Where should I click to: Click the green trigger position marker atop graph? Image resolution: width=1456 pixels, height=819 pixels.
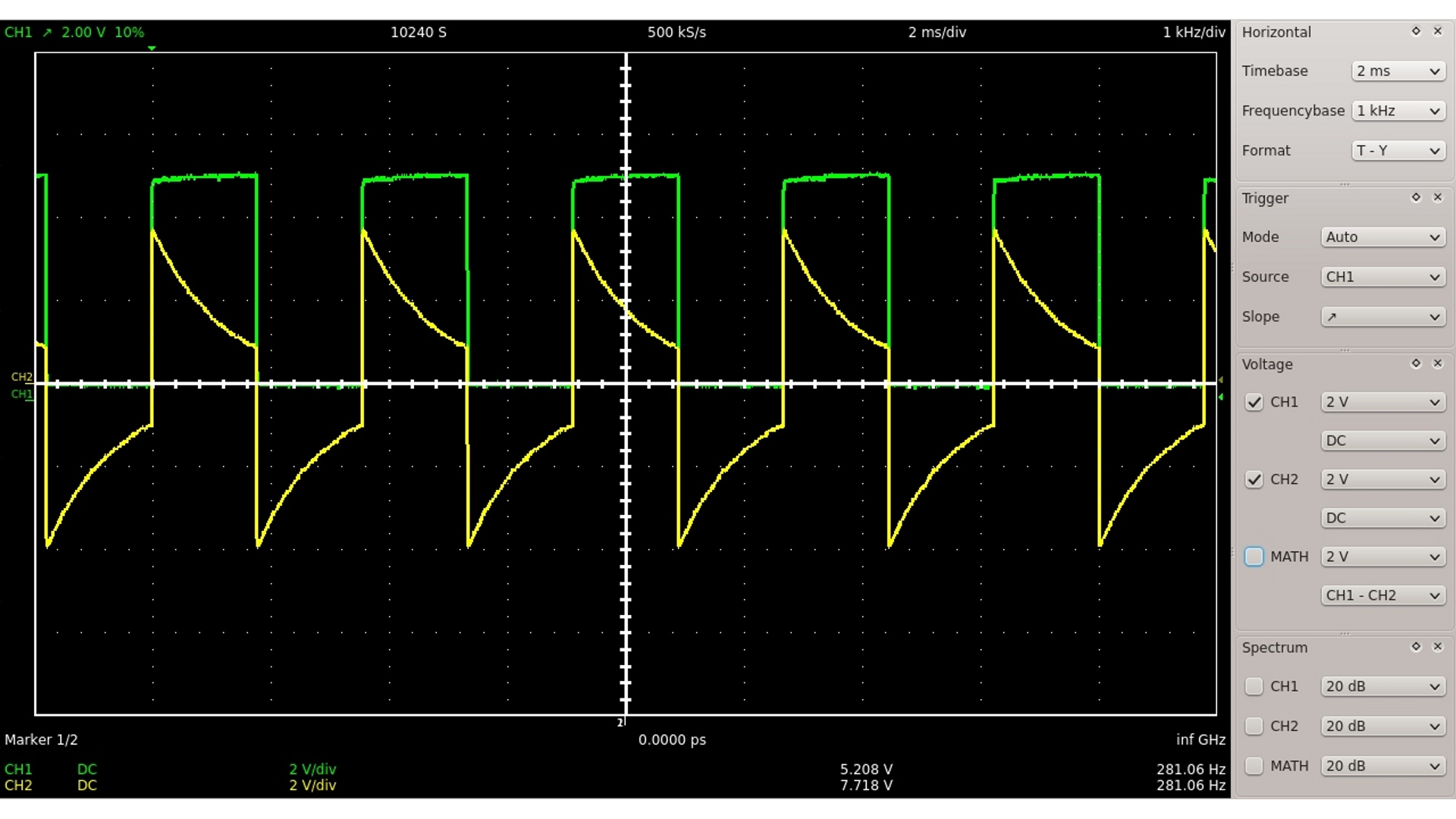click(152, 49)
